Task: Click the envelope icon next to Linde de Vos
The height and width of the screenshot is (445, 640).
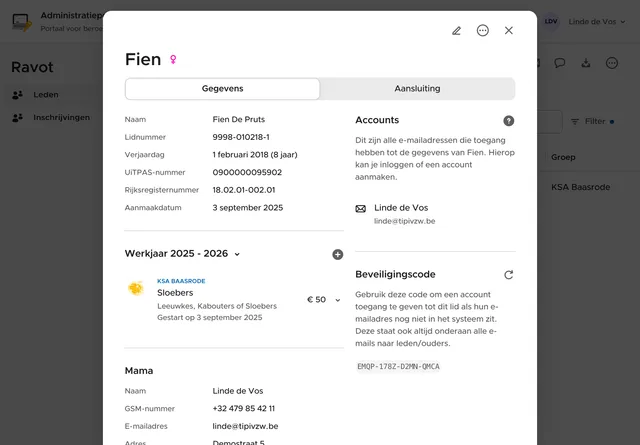Action: pos(361,209)
